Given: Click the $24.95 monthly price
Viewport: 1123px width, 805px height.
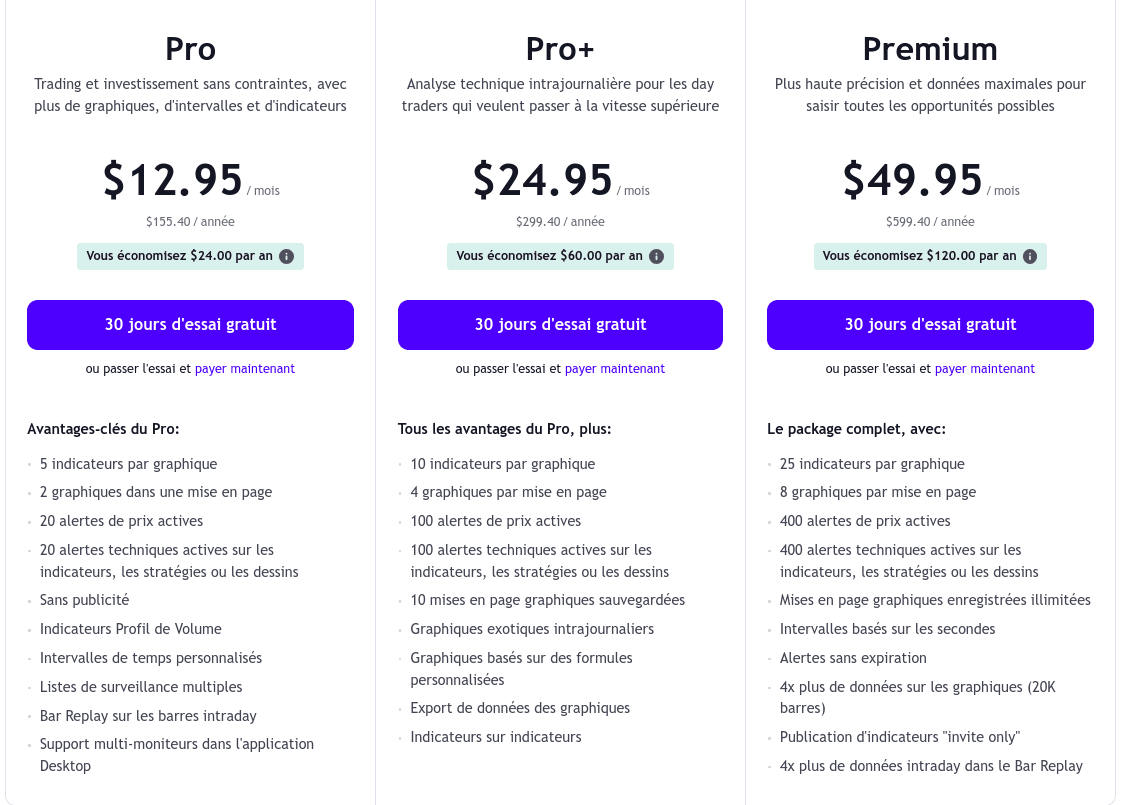Looking at the screenshot, I should tap(543, 180).
